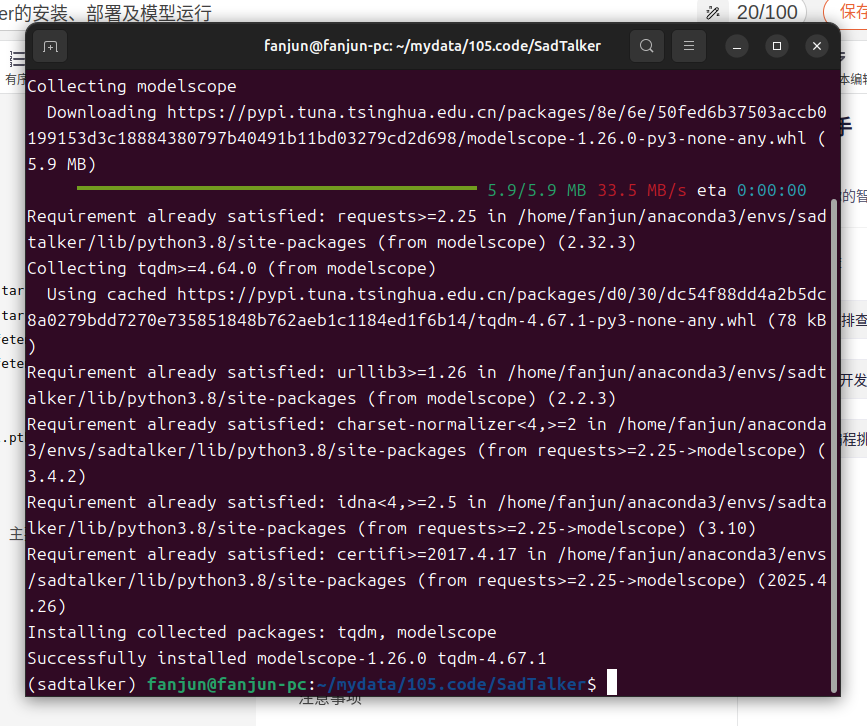Click 'Requirement already satisfied: urllib3' line
This screenshot has height=726, width=867.
coord(426,385)
